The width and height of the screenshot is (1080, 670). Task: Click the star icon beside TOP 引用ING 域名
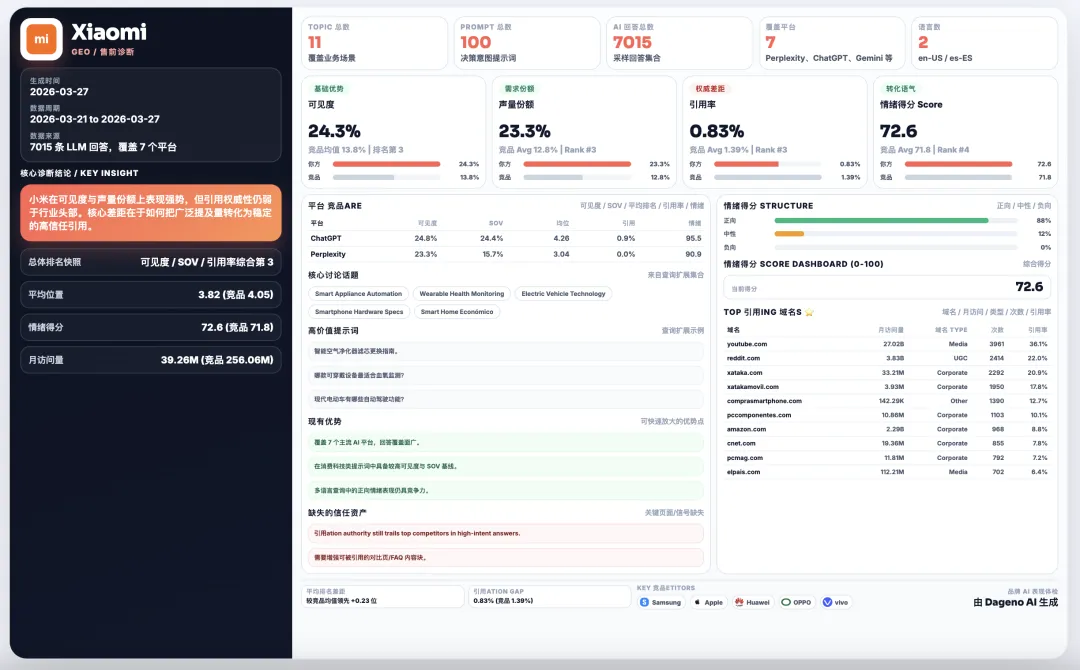tap(809, 312)
